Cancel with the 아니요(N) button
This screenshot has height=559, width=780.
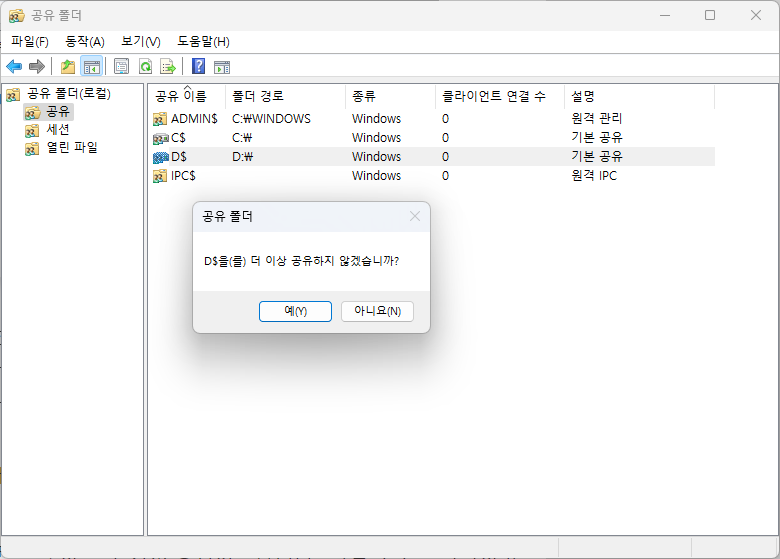(377, 311)
